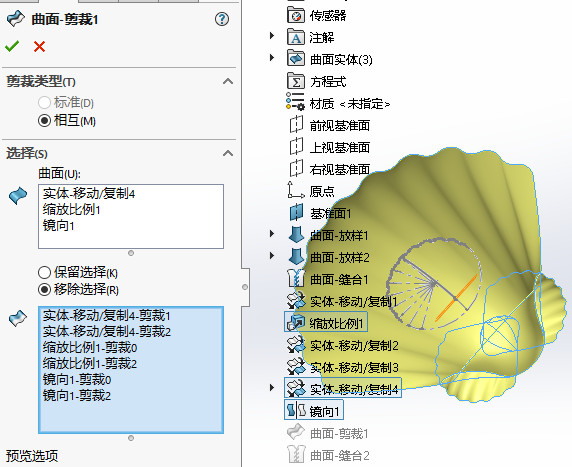Select 缩放比例1-剪裁0 in removal list
572x467 pixels.
90,348
